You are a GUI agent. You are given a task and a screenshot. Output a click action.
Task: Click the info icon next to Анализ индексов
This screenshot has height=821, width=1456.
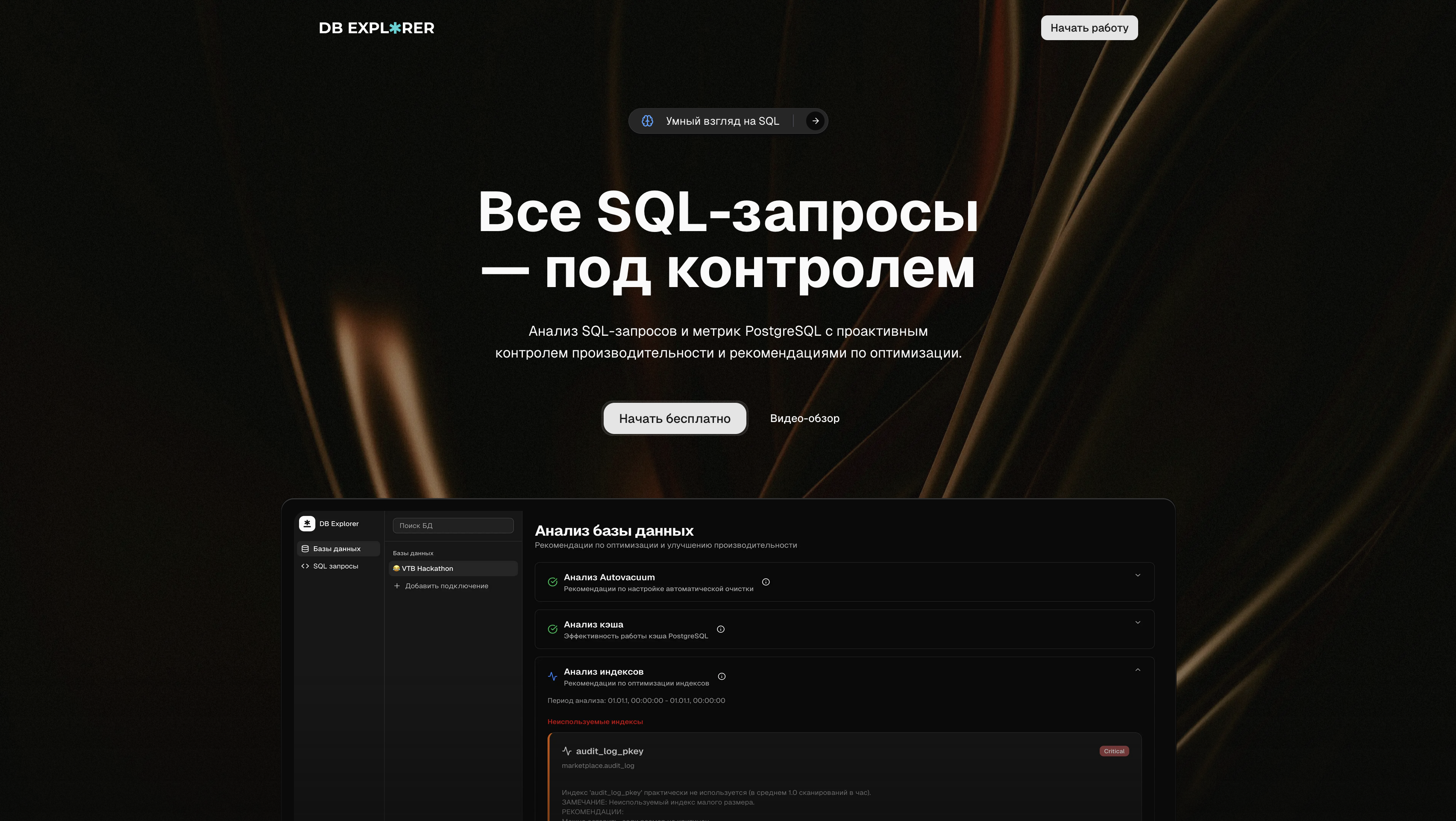pos(722,676)
